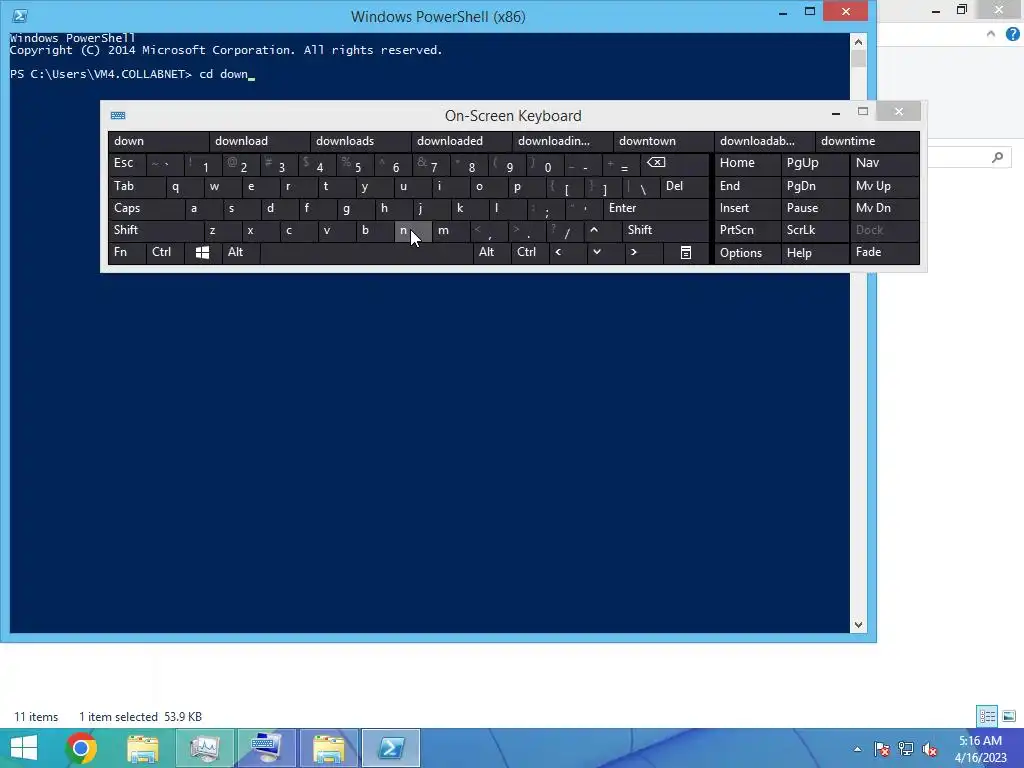Screen dimensions: 1024x768
Task: Click the Options key
Action: coord(748,252)
